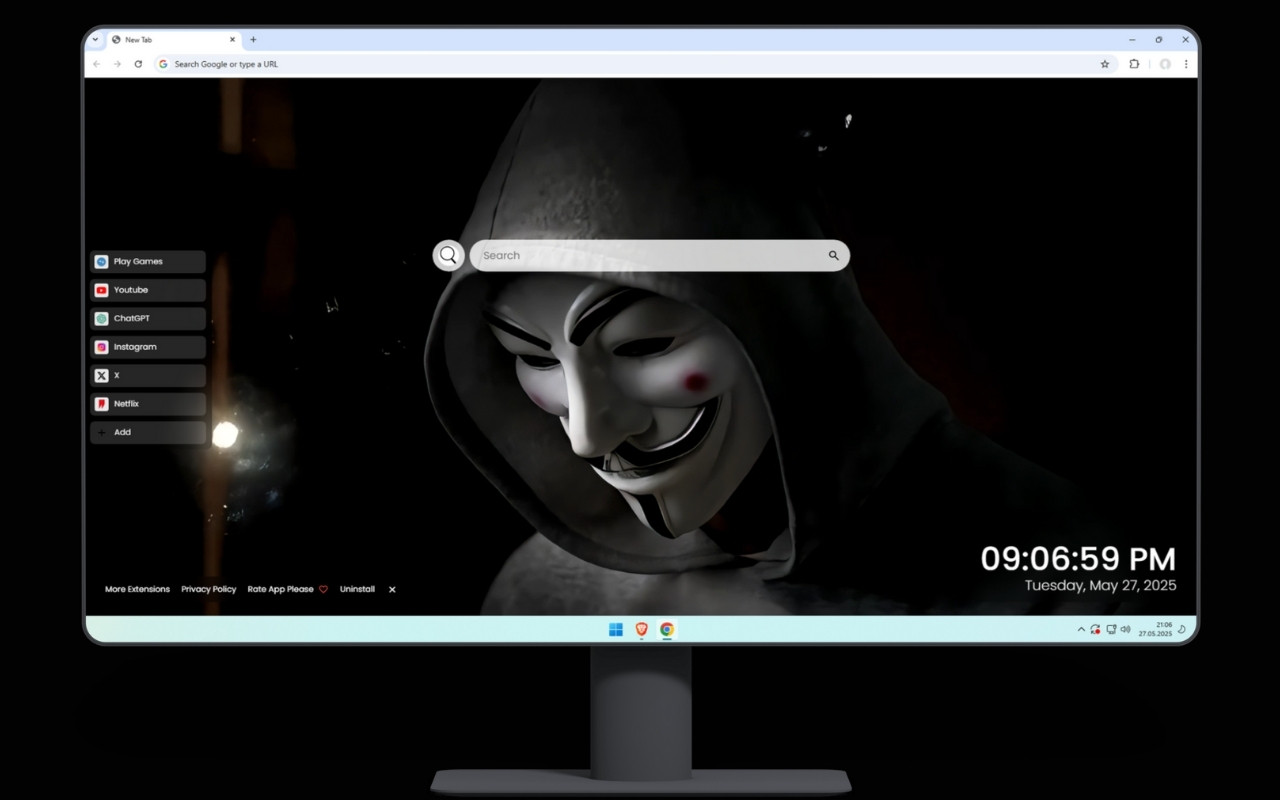Open the Youtube shortcut

(x=148, y=290)
